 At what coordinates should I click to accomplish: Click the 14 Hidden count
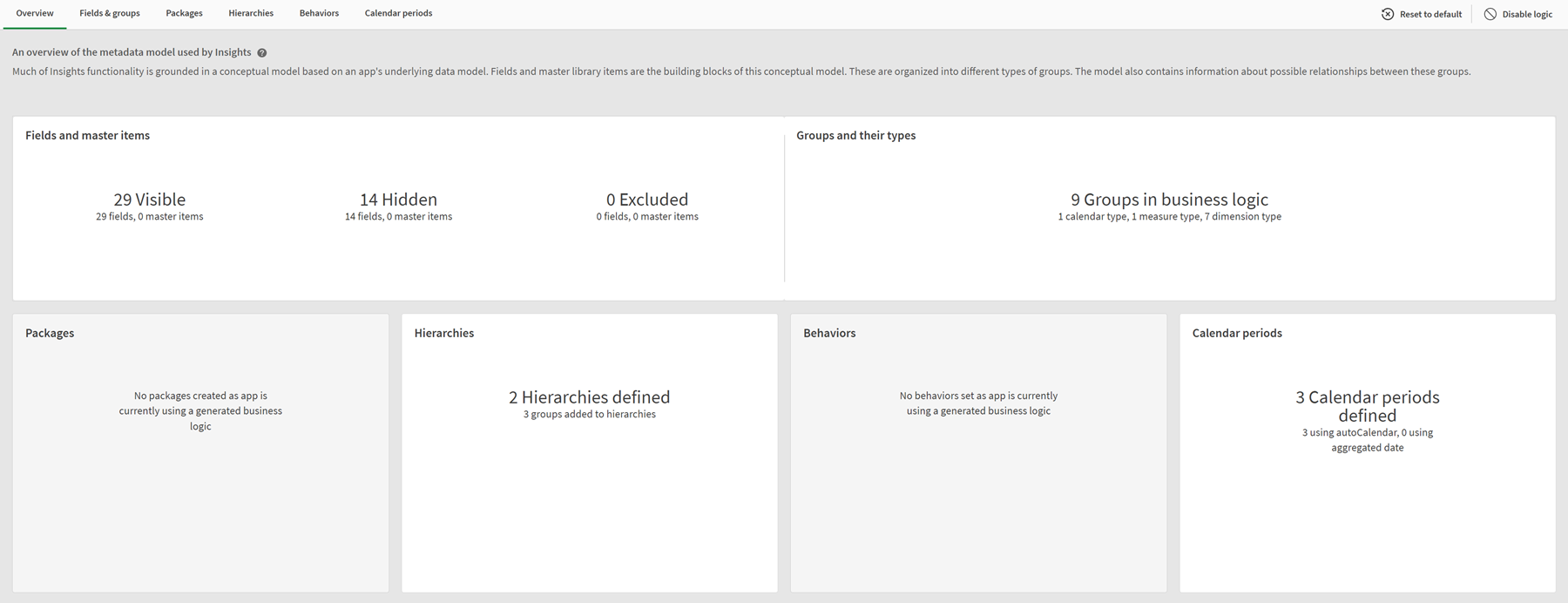(398, 200)
